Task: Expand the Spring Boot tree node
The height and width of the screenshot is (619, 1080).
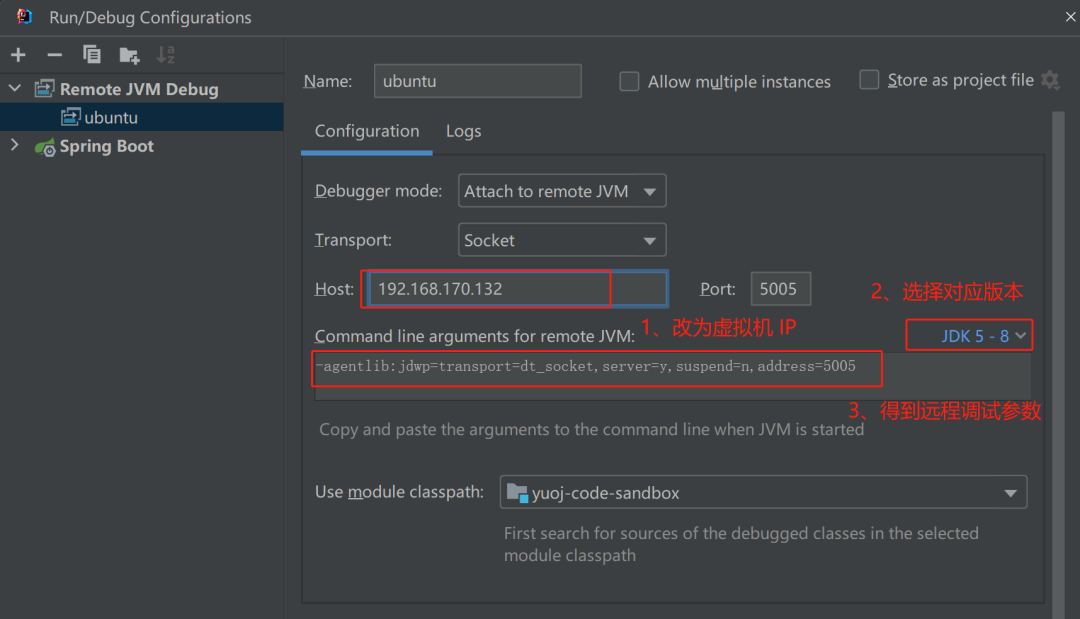Action: click(15, 146)
